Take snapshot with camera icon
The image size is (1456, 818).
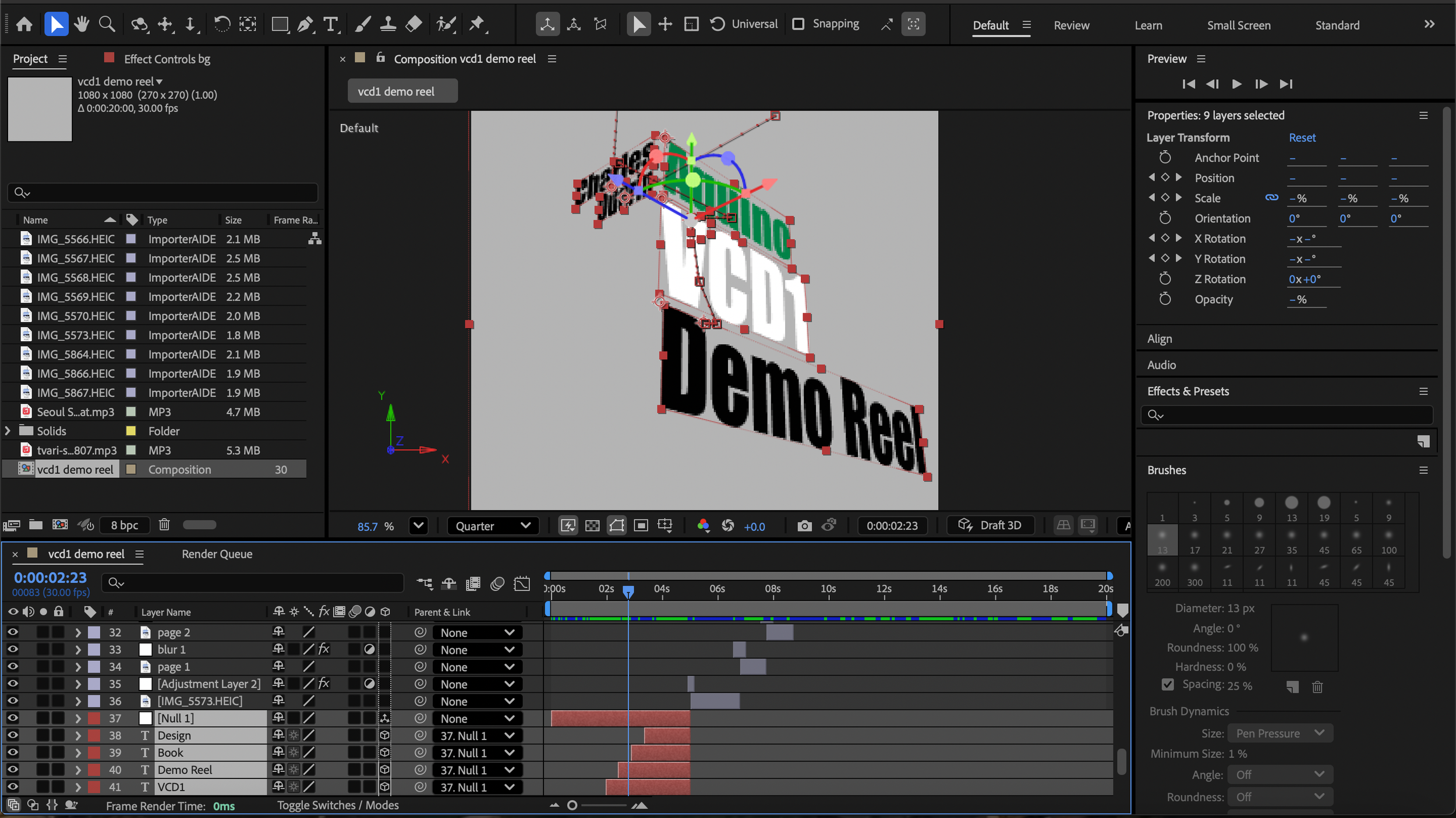pyautogui.click(x=804, y=526)
